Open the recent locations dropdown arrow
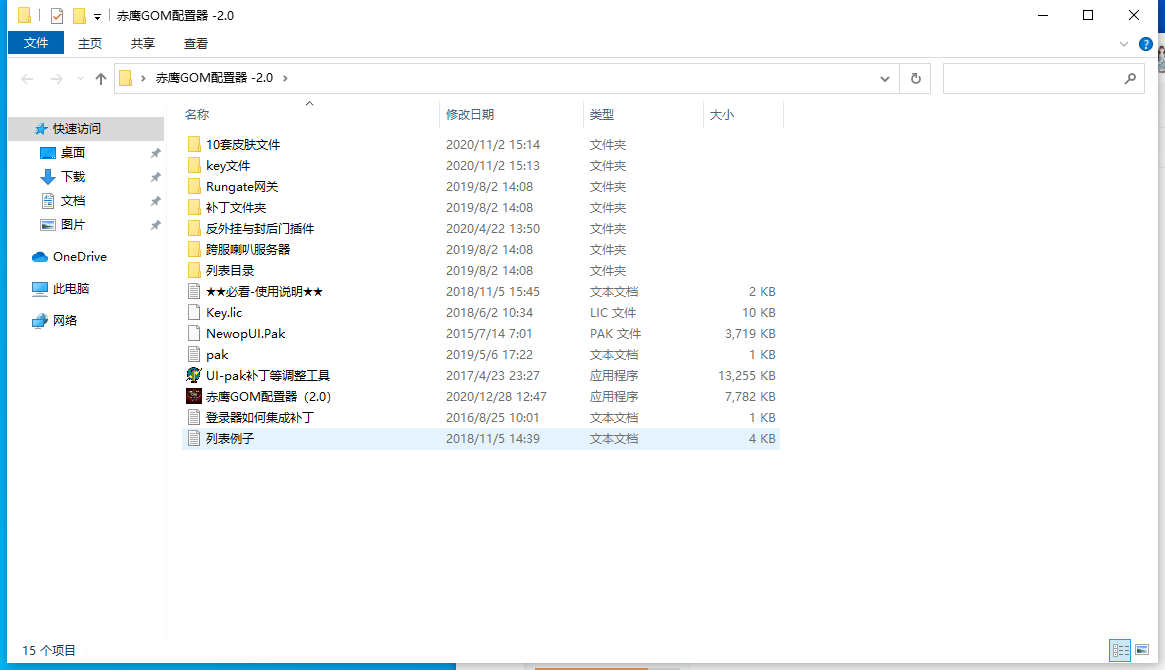 pos(80,78)
